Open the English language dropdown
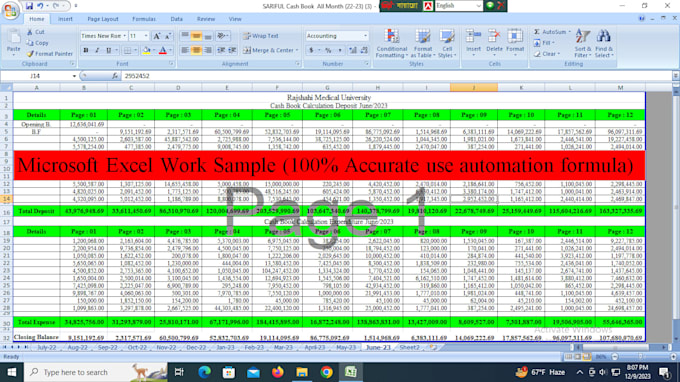Screen dimensions: 680x382 [478, 6]
